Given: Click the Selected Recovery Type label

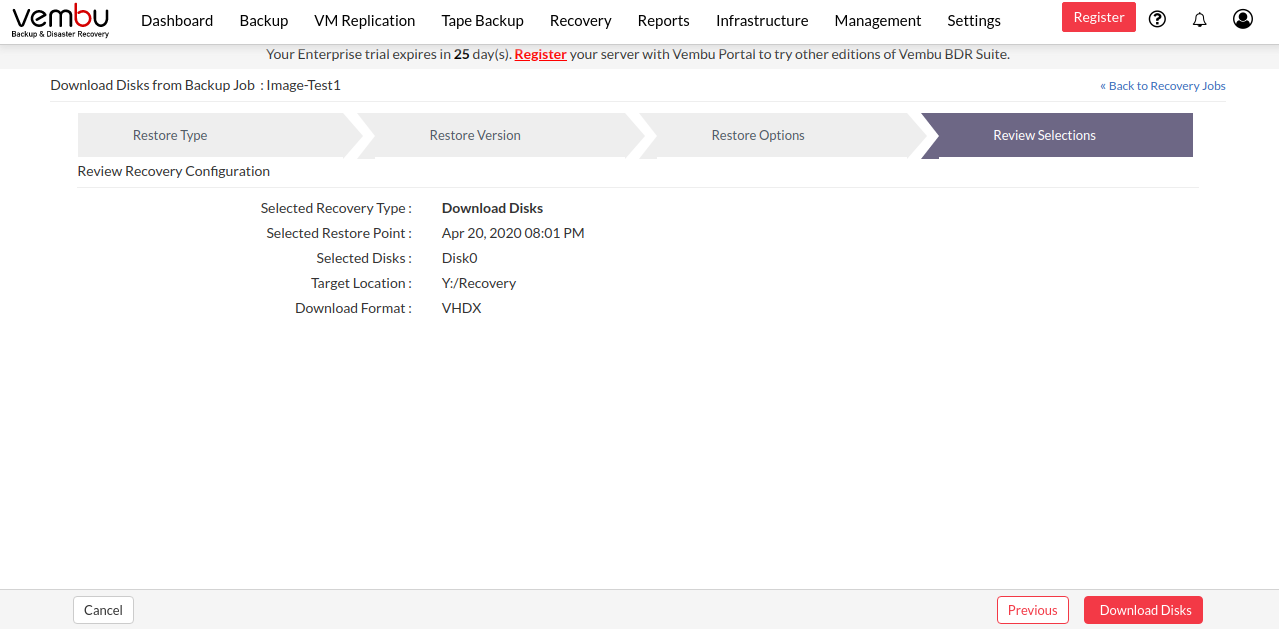Looking at the screenshot, I should point(336,208).
